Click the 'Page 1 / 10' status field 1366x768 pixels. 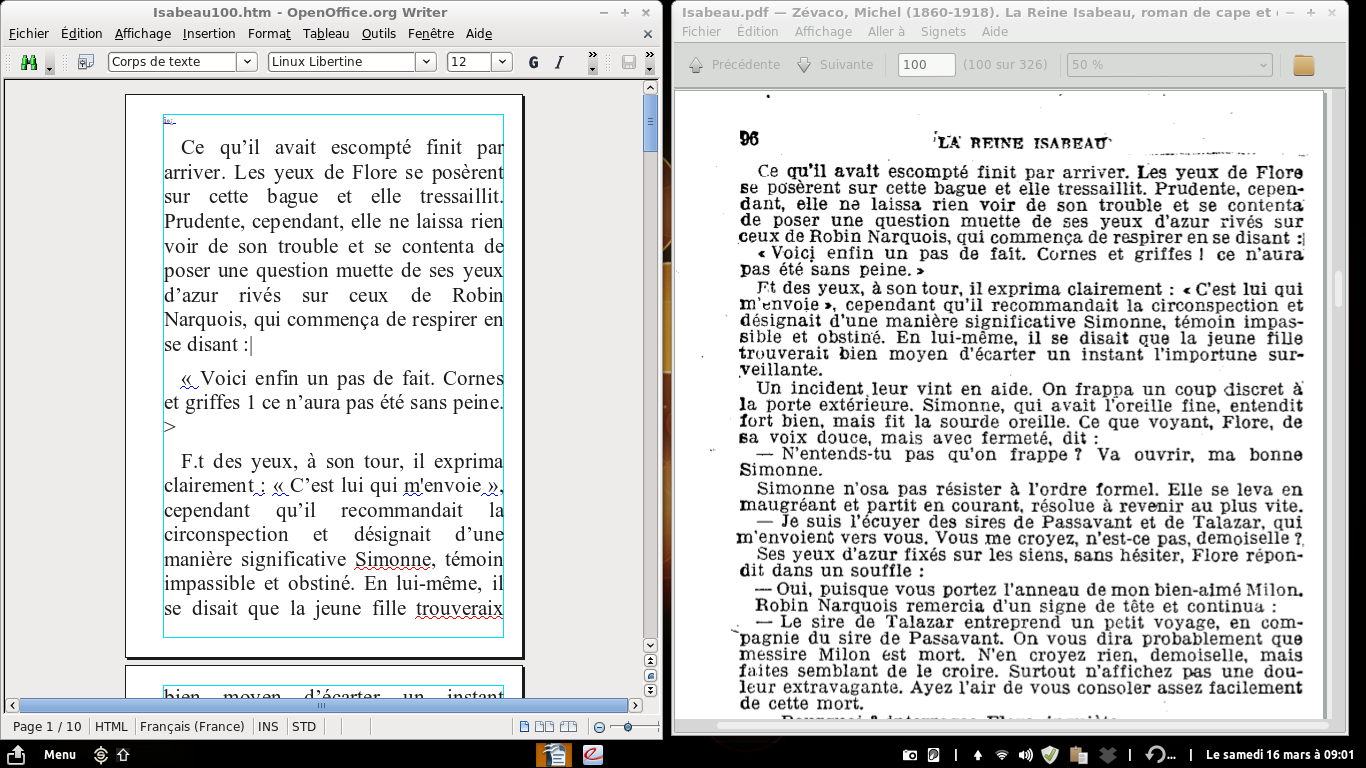click(47, 727)
